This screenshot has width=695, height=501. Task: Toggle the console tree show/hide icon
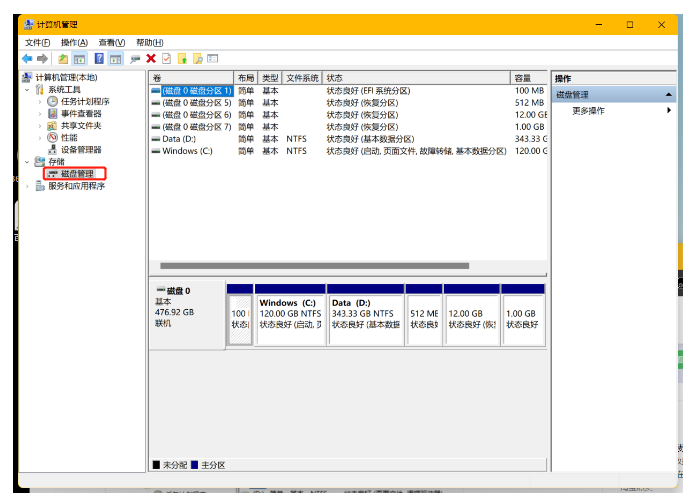(x=78, y=59)
